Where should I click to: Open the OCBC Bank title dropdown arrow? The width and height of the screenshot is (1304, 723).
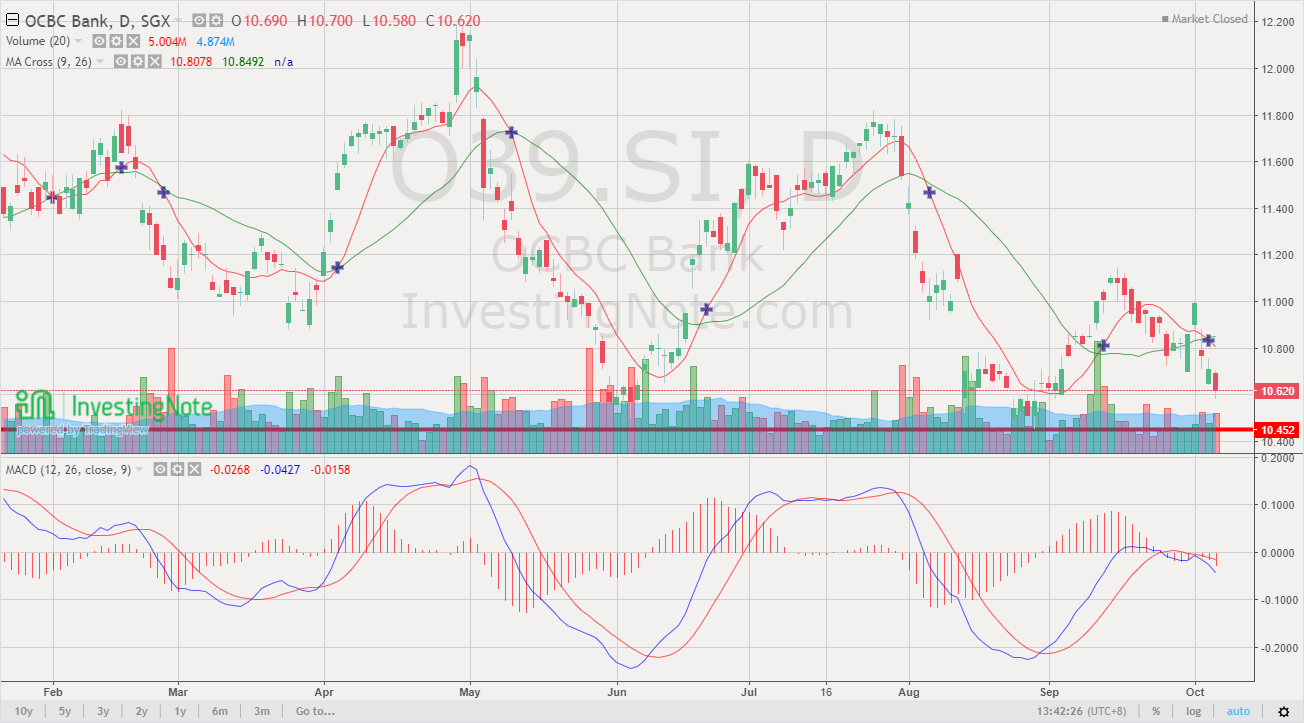click(x=178, y=19)
